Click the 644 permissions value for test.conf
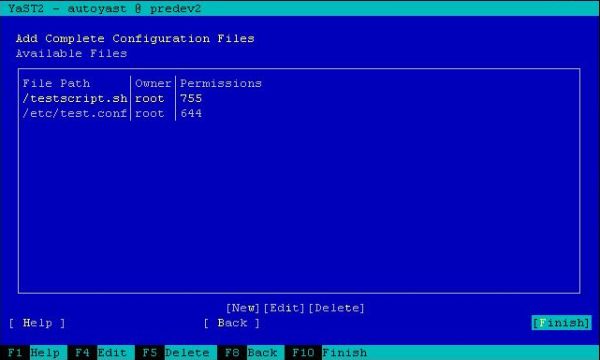 (x=191, y=114)
